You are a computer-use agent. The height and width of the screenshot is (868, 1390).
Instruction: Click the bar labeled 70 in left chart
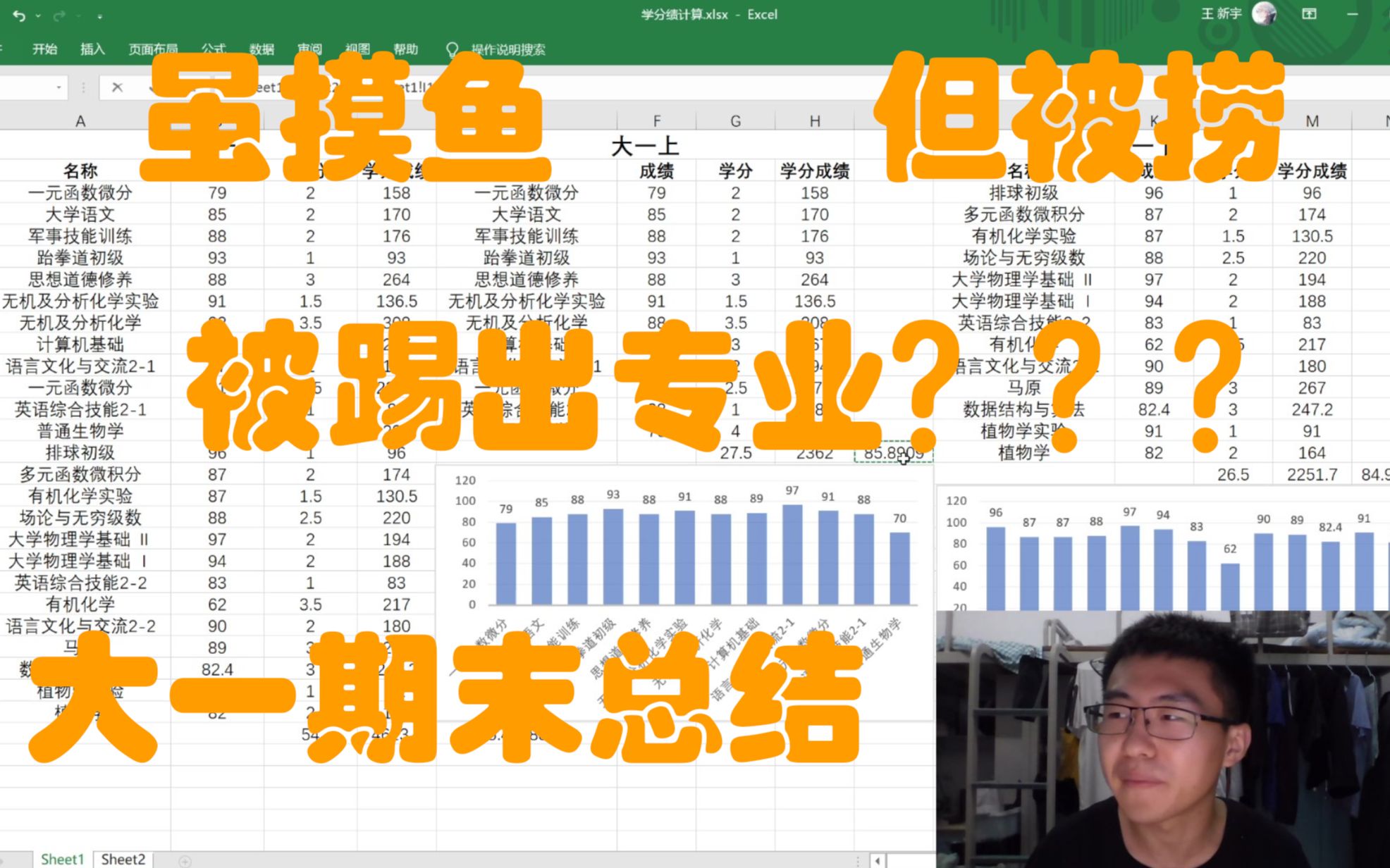click(x=899, y=568)
